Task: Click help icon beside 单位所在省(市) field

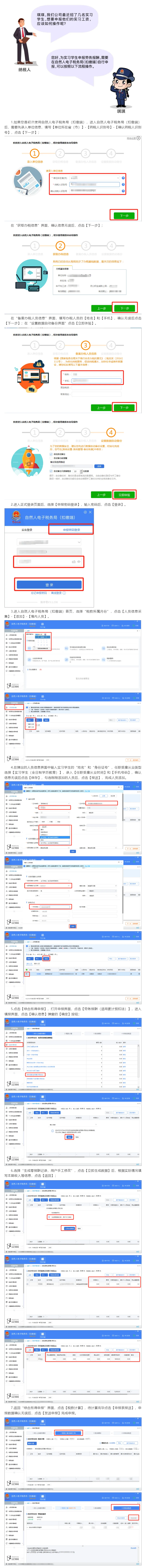Action: click(x=123, y=178)
